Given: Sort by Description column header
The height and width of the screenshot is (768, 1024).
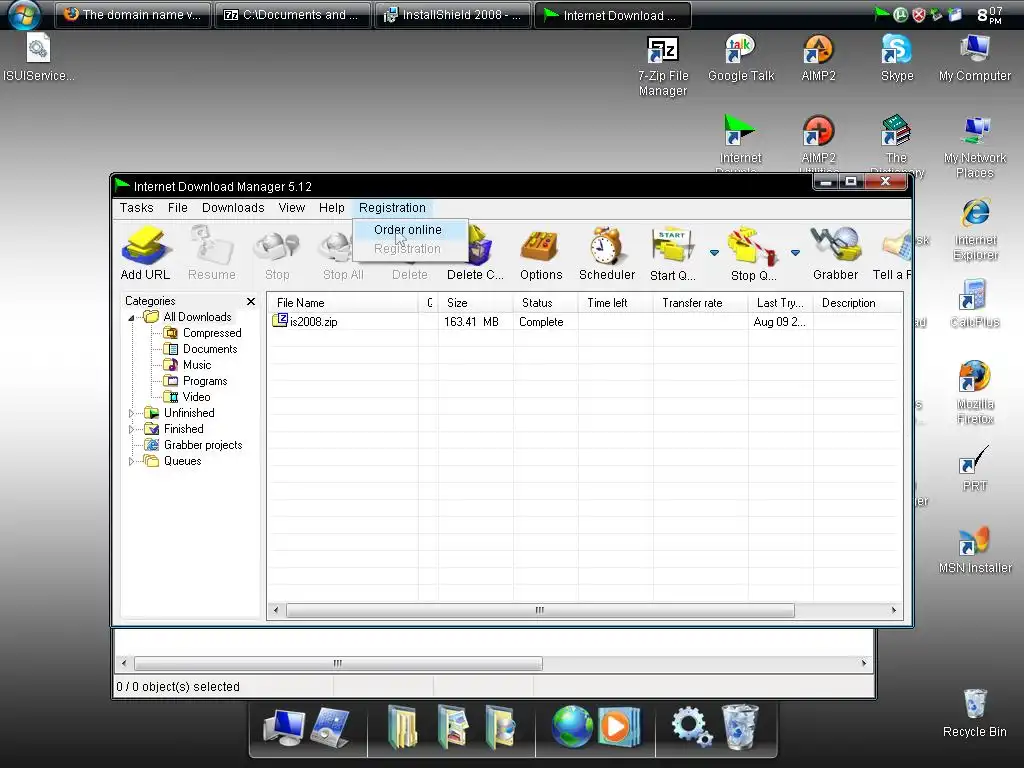Looking at the screenshot, I should [x=857, y=303].
